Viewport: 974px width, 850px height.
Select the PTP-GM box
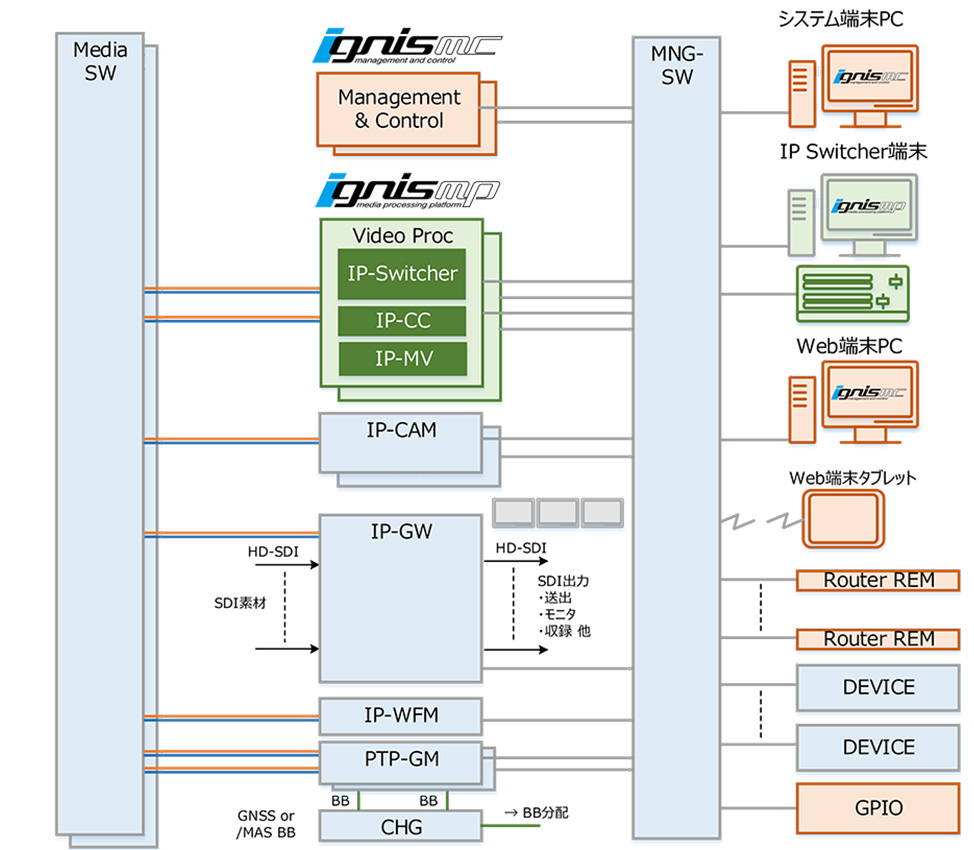(400, 761)
